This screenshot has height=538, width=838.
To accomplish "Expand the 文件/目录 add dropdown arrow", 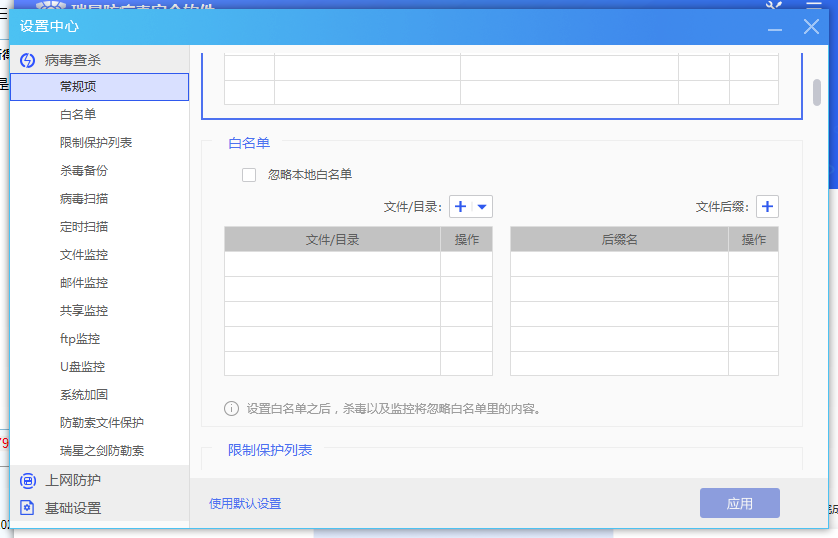I will pos(482,207).
